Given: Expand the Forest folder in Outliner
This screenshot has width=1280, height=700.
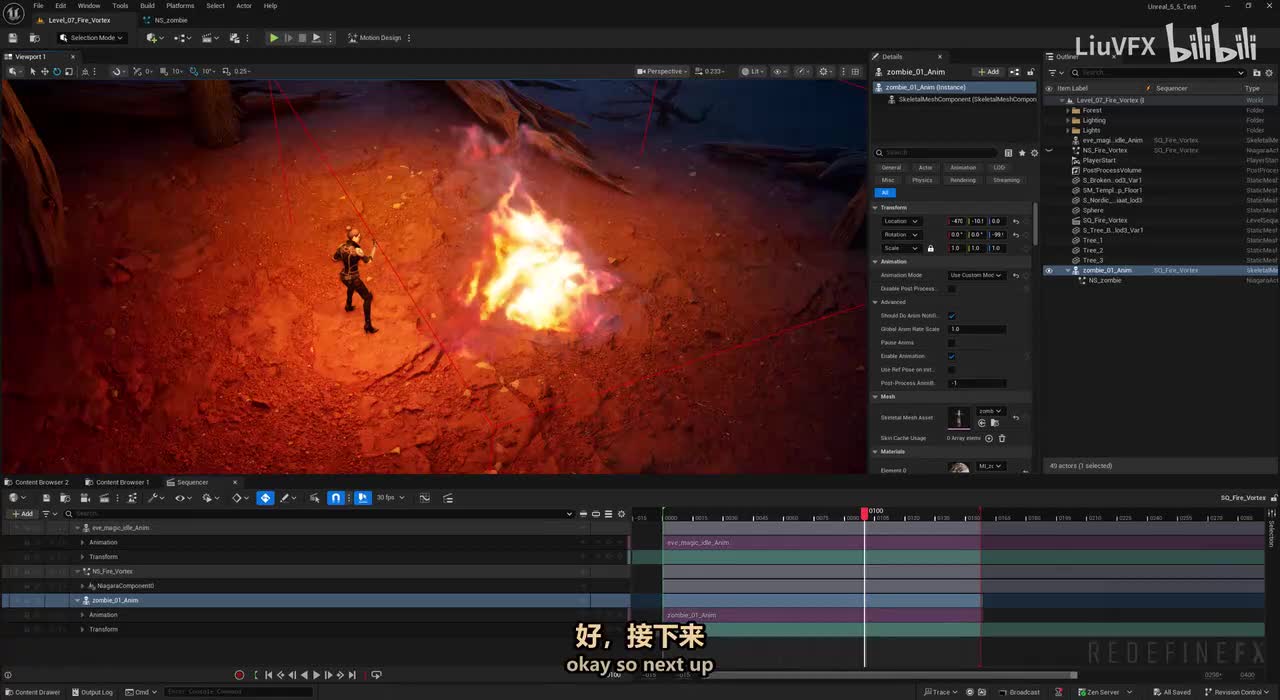Looking at the screenshot, I should click(1068, 110).
